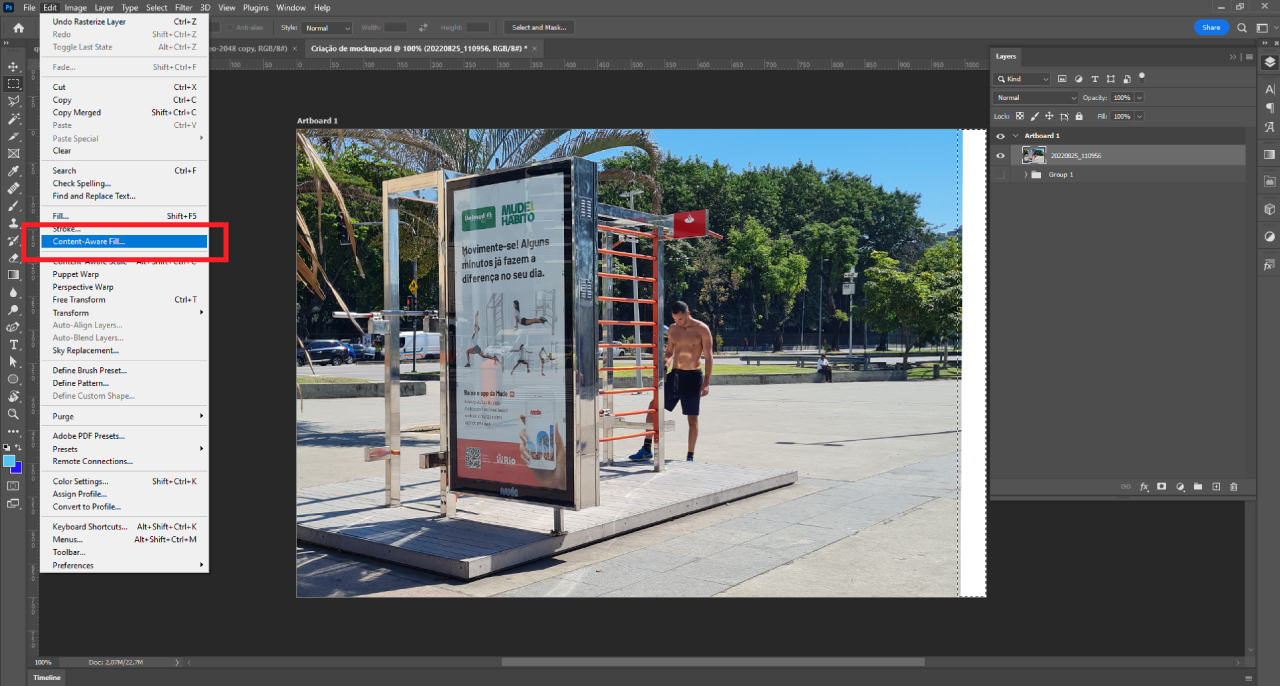Screen dimensions: 1280x686
Task: Filter layers by shape layers icon
Action: coord(1111,79)
